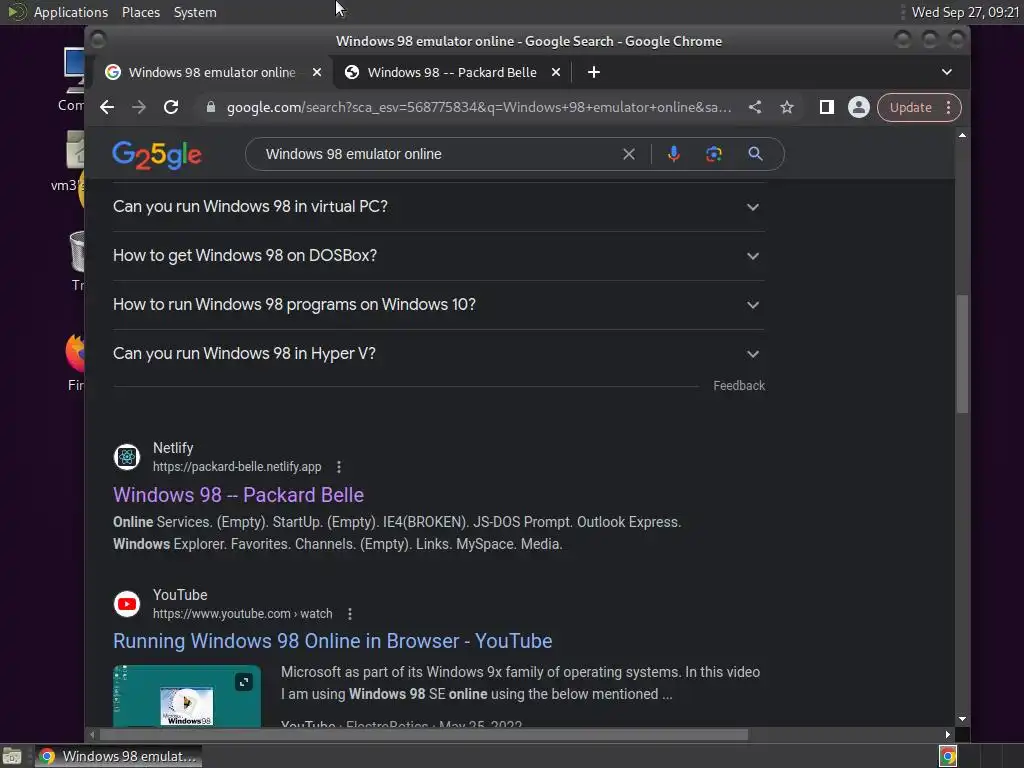The height and width of the screenshot is (768, 1024).
Task: Open the Netlify result three-dot options
Action: (338, 467)
